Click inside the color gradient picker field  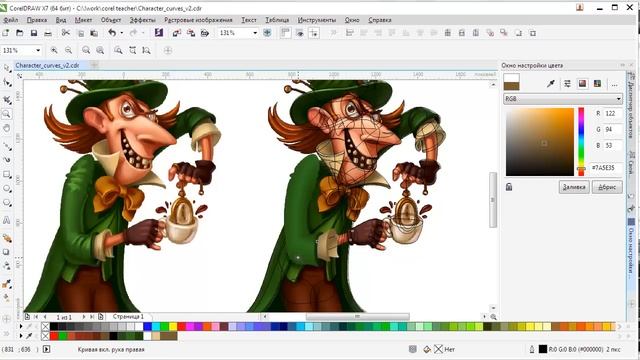[x=540, y=142]
